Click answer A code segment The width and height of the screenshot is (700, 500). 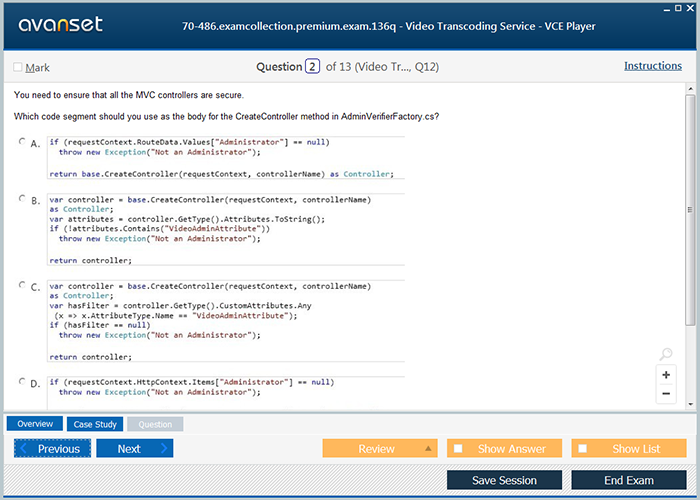click(226, 158)
